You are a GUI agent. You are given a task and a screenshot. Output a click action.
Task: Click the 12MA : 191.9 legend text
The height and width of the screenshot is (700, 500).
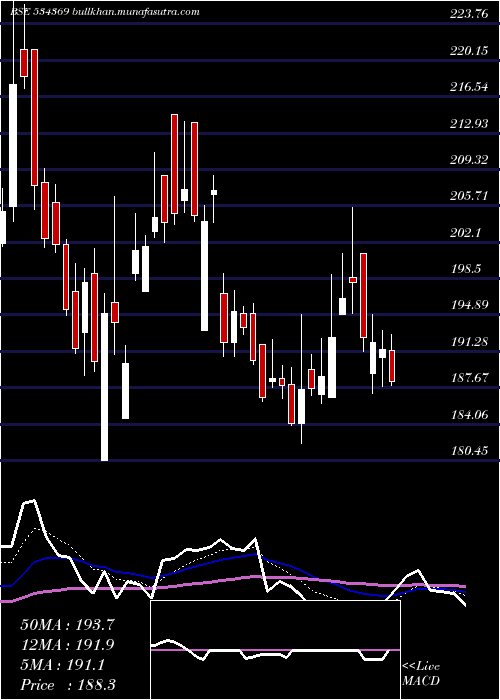coord(68,645)
